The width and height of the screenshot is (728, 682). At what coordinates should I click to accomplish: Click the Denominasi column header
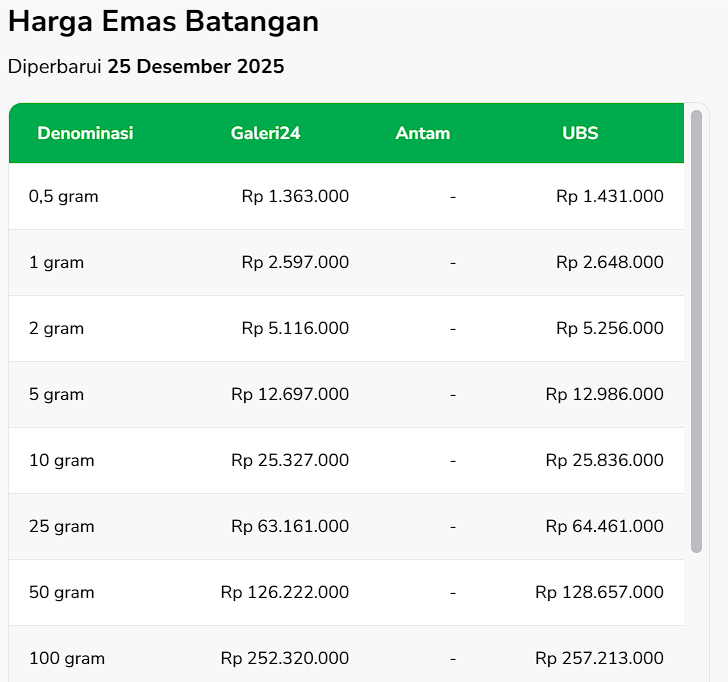click(85, 133)
